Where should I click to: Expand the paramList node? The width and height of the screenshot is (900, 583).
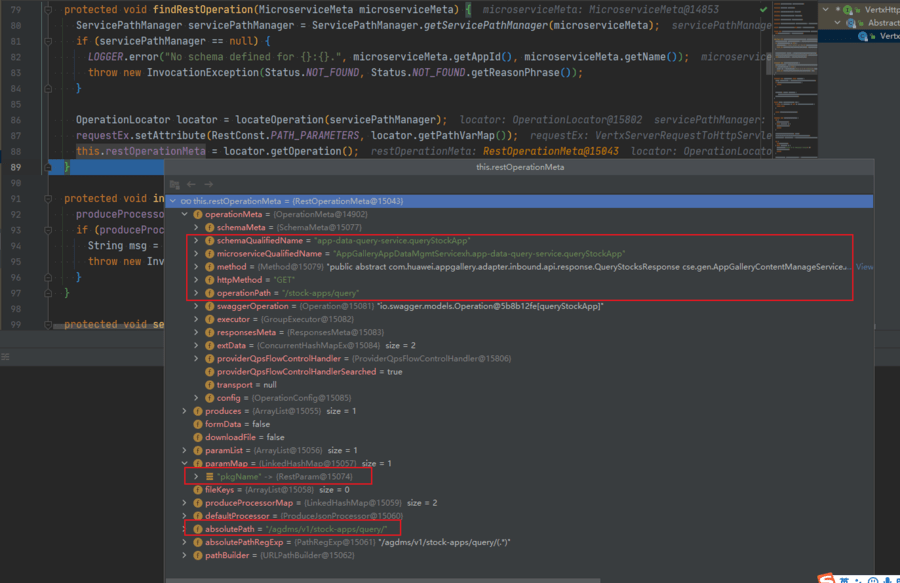pyautogui.click(x=185, y=450)
